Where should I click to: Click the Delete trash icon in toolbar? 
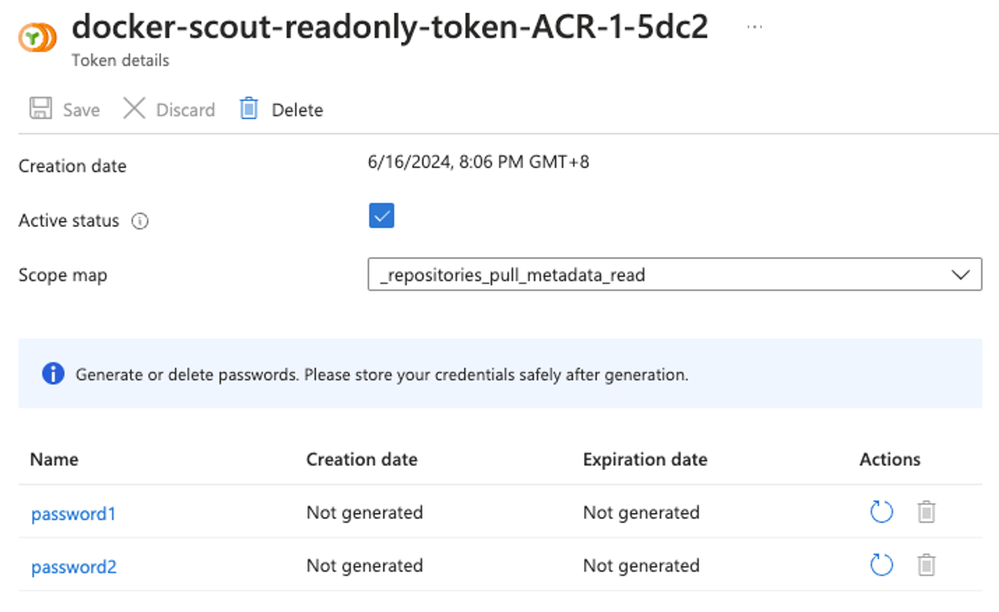point(249,109)
